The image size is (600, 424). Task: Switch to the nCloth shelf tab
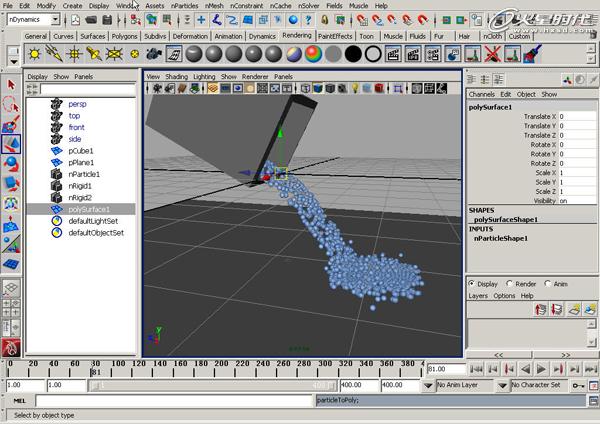click(492, 36)
